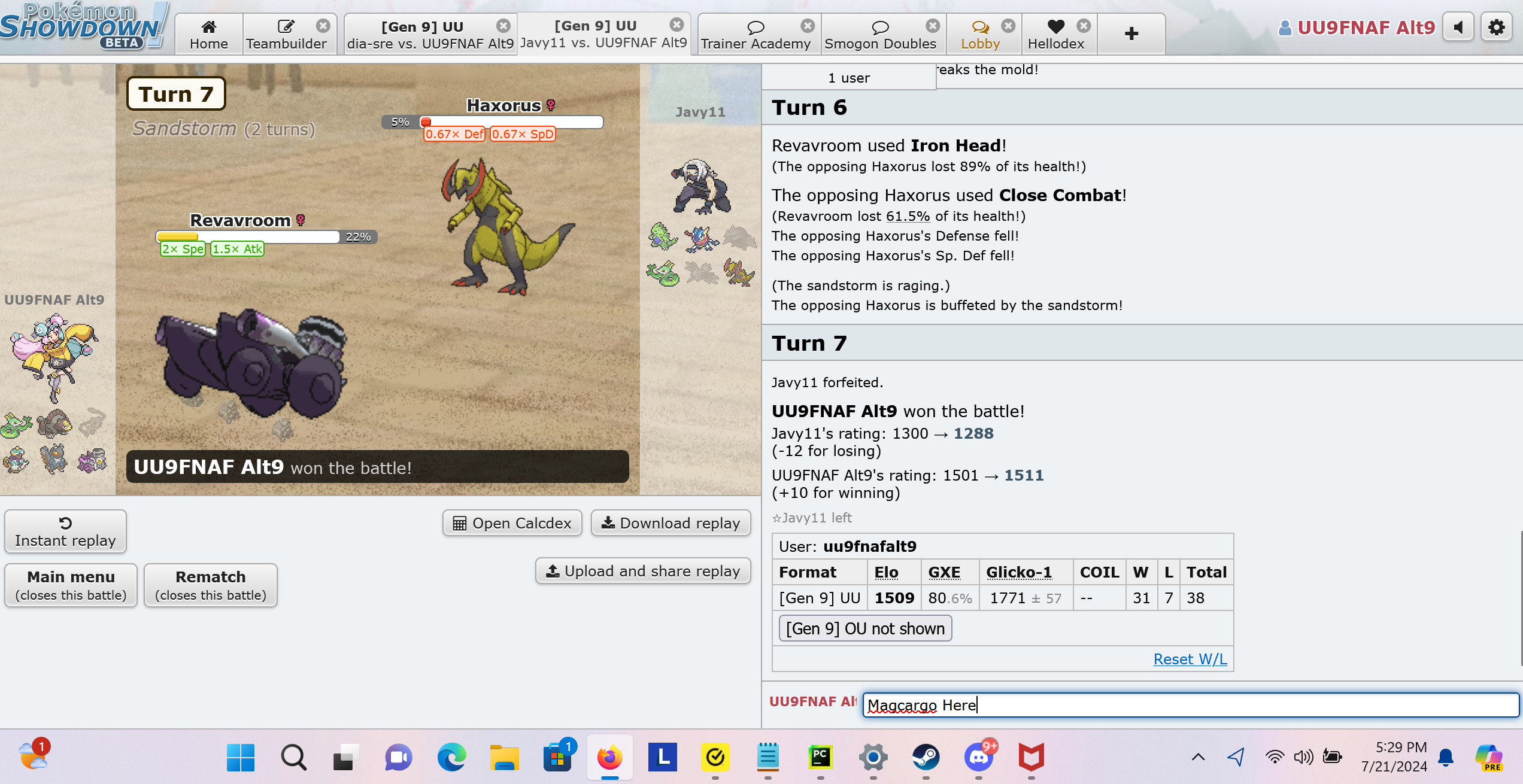
Task: Click the Rematch button
Action: pyautogui.click(x=211, y=585)
